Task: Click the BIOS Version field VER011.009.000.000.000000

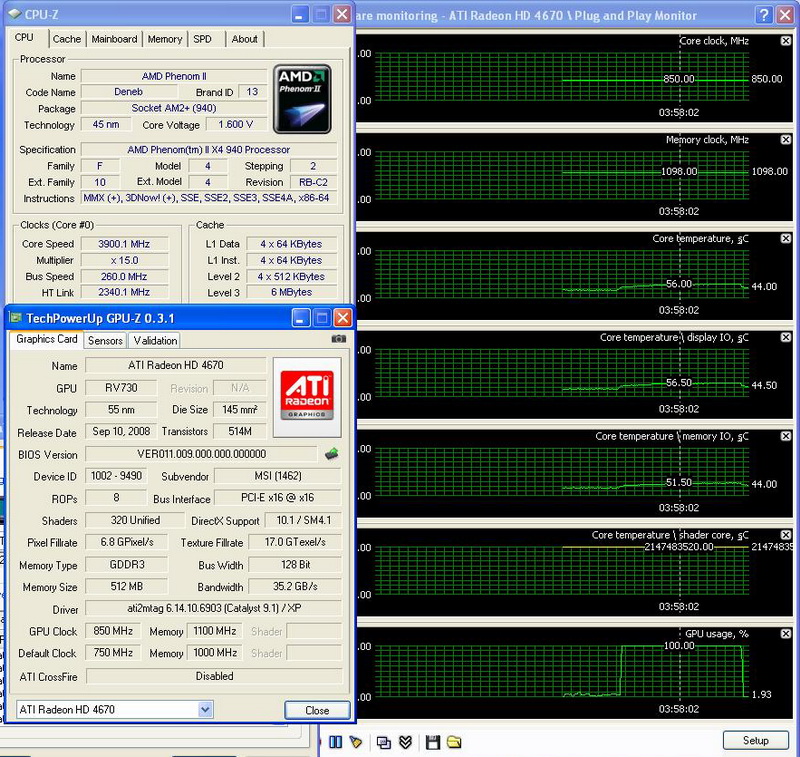Action: (x=202, y=453)
